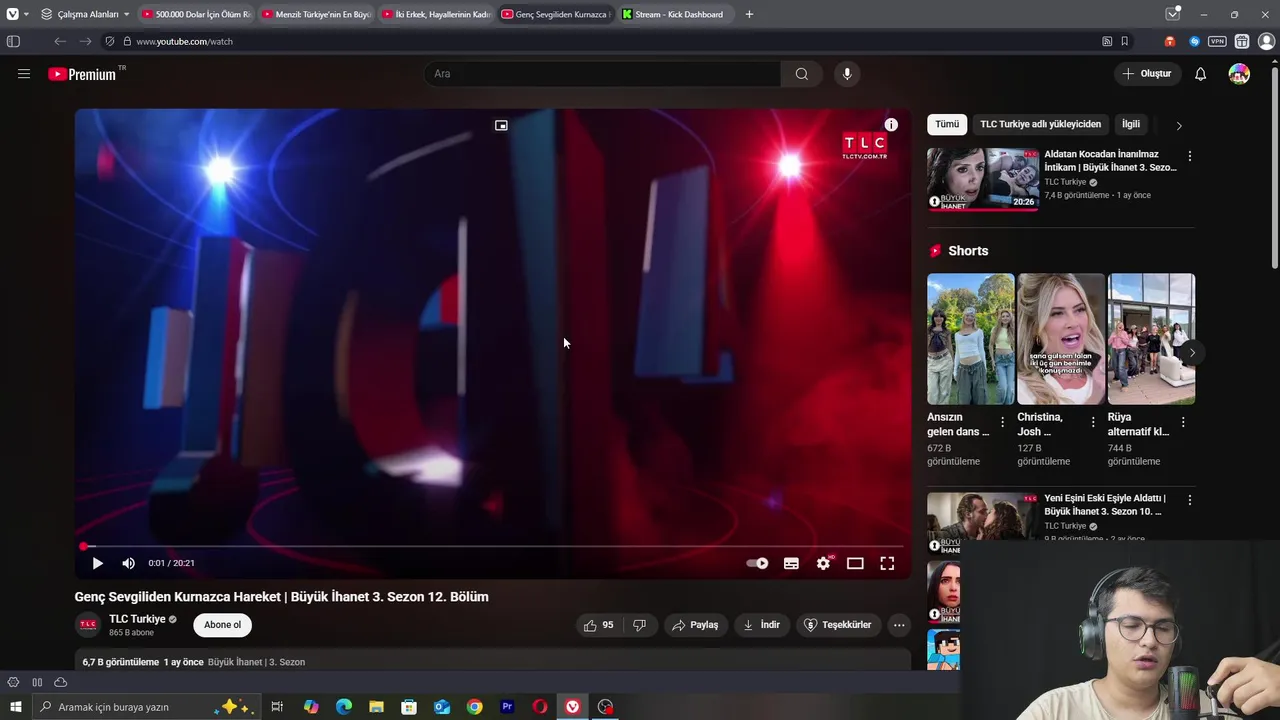The image size is (1280, 720).
Task: Toggle the browser side panel
Action: 13,41
